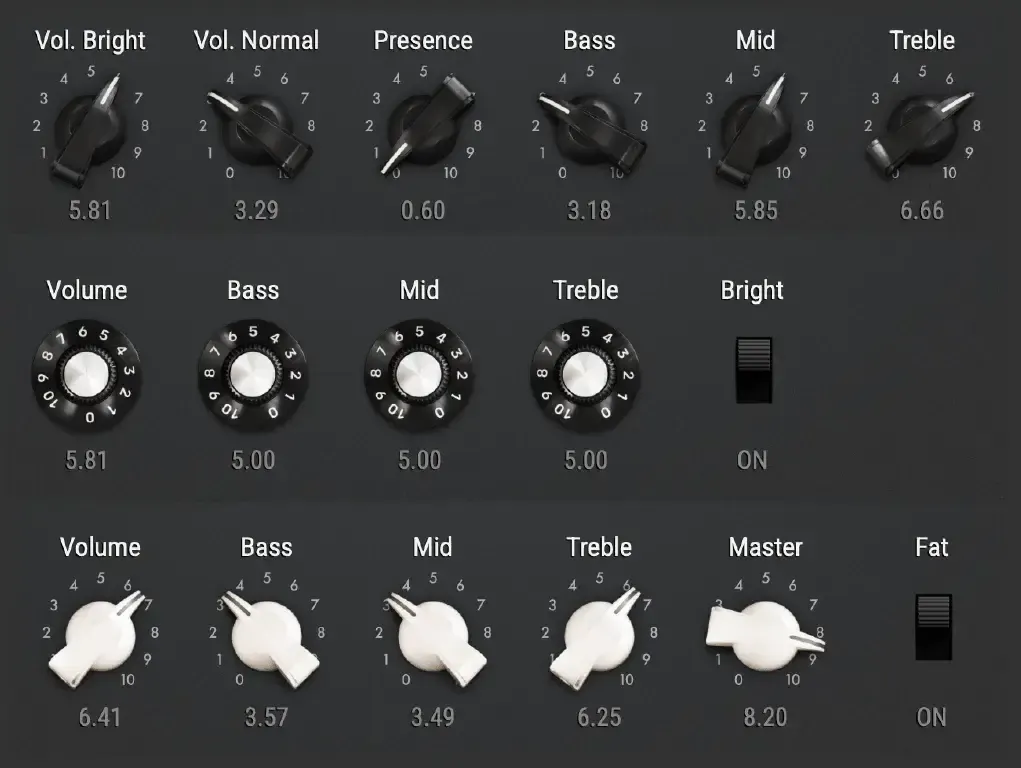Turn the middle-row Bass knob
Screen dimensions: 1021x768
point(252,377)
